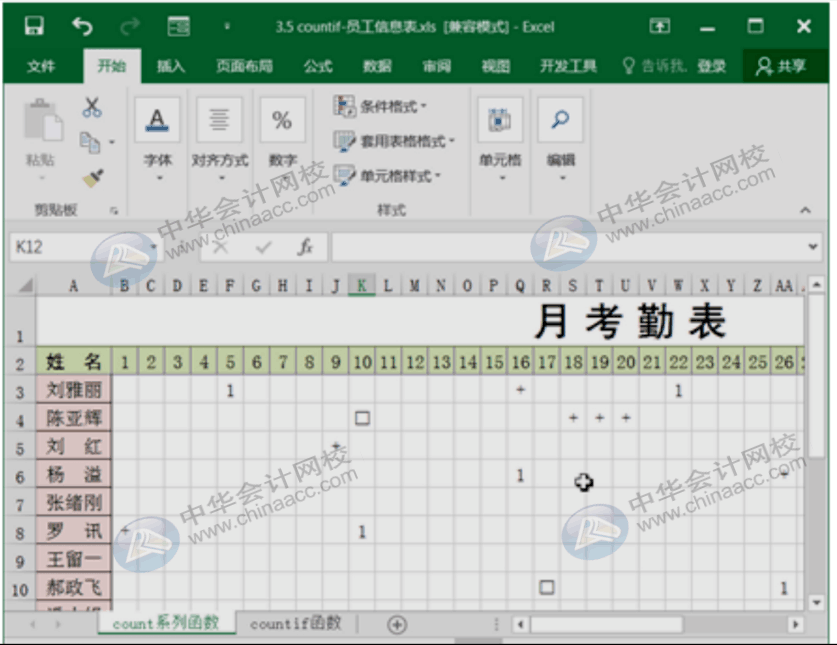Add a new sheet with plus button
This screenshot has width=837, height=645.
coord(397,624)
